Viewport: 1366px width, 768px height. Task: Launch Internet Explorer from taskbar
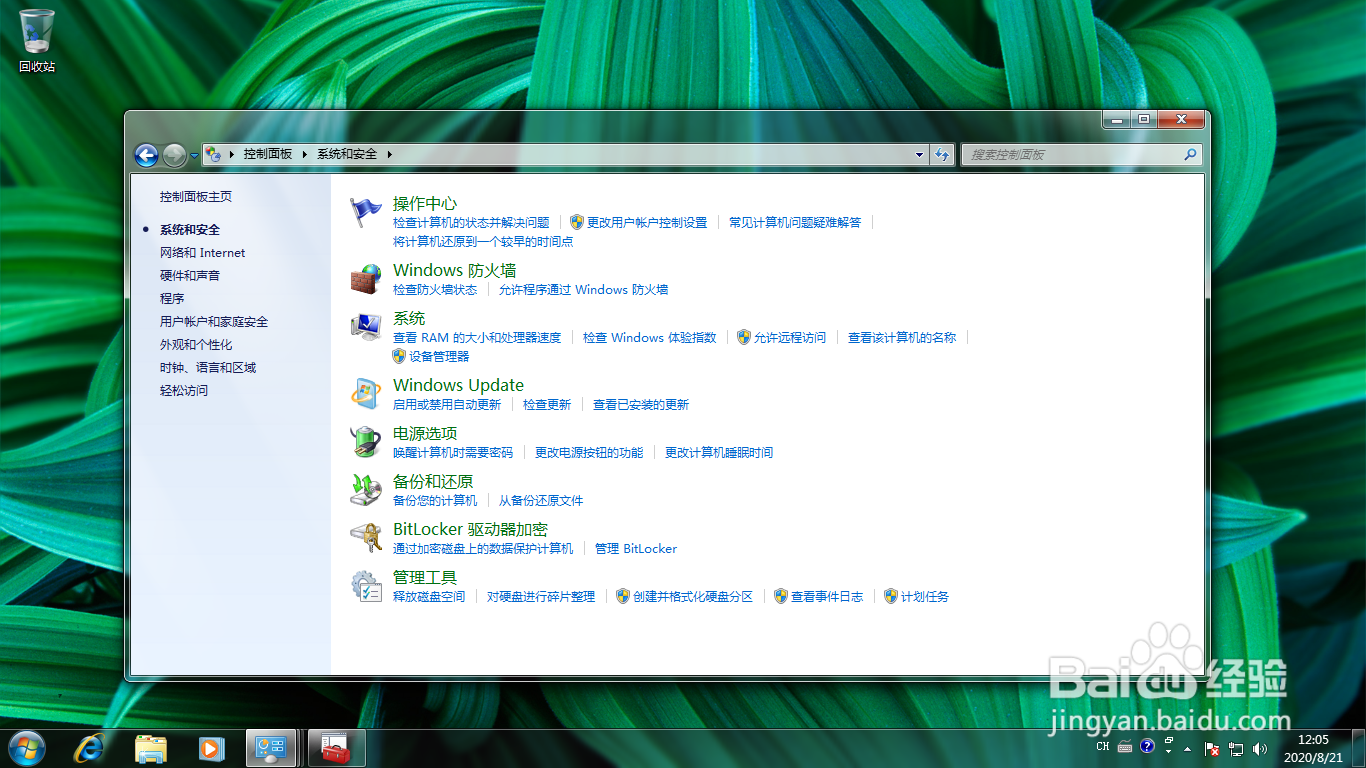click(91, 748)
